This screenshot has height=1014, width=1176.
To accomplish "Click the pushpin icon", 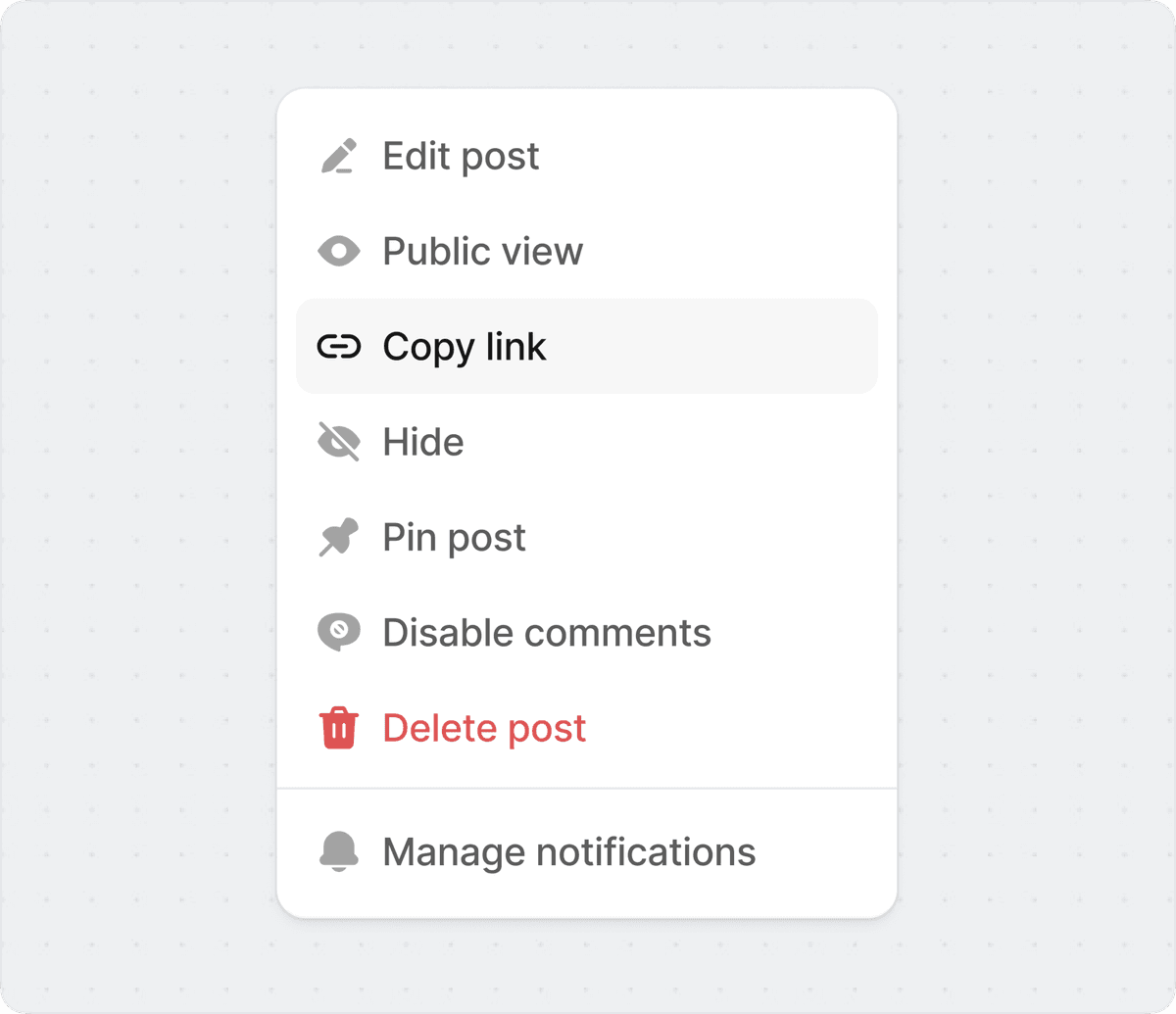I will [x=339, y=537].
